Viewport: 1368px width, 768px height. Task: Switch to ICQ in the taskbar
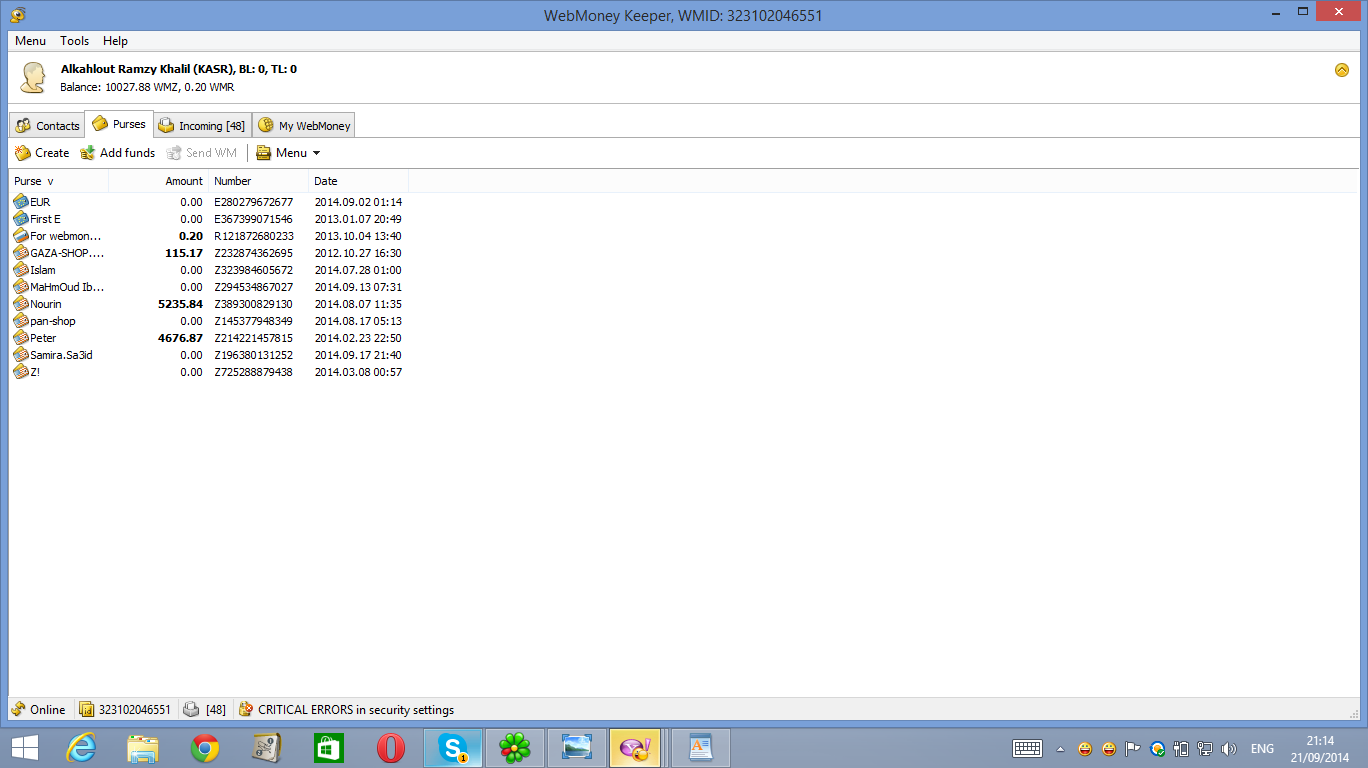[515, 748]
